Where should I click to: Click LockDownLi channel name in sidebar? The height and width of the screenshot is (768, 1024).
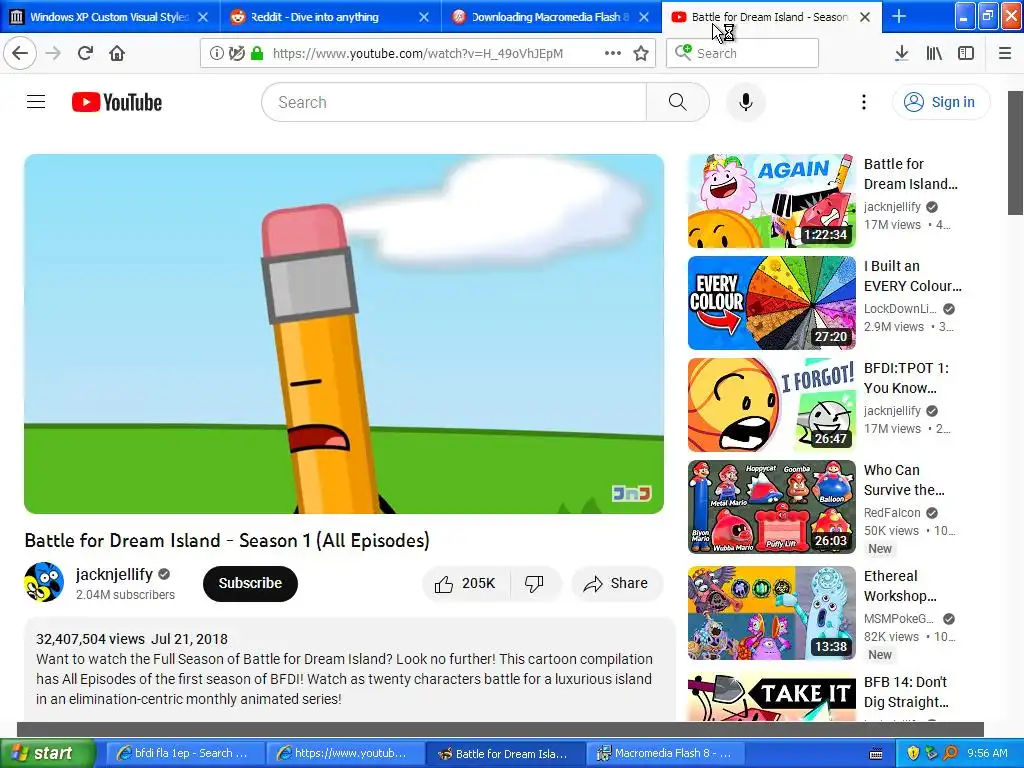[900, 309]
